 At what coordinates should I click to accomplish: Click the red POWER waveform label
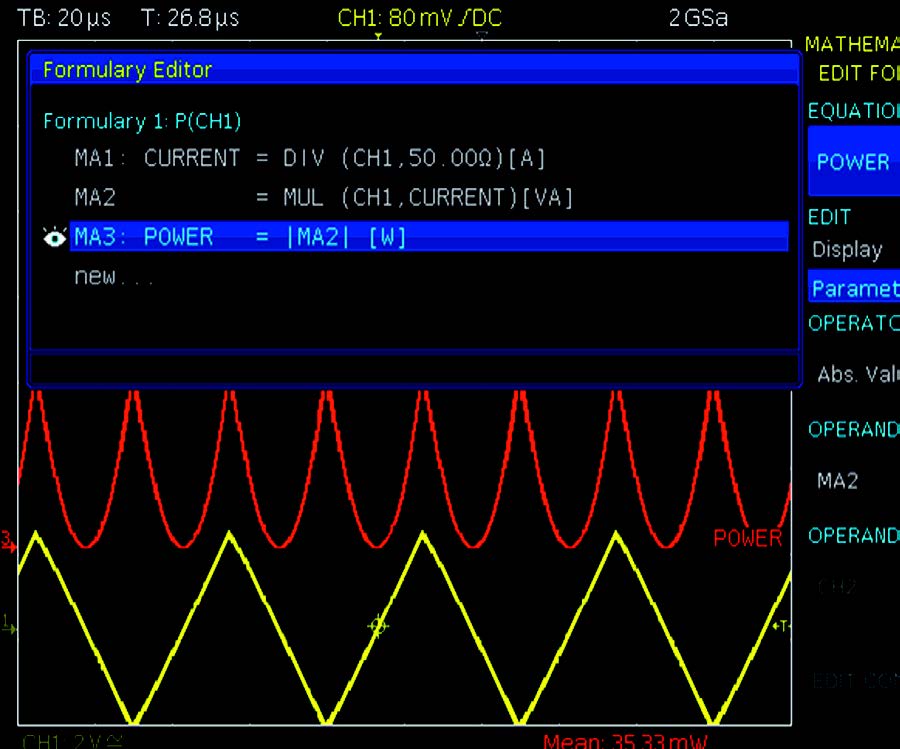tap(747, 538)
